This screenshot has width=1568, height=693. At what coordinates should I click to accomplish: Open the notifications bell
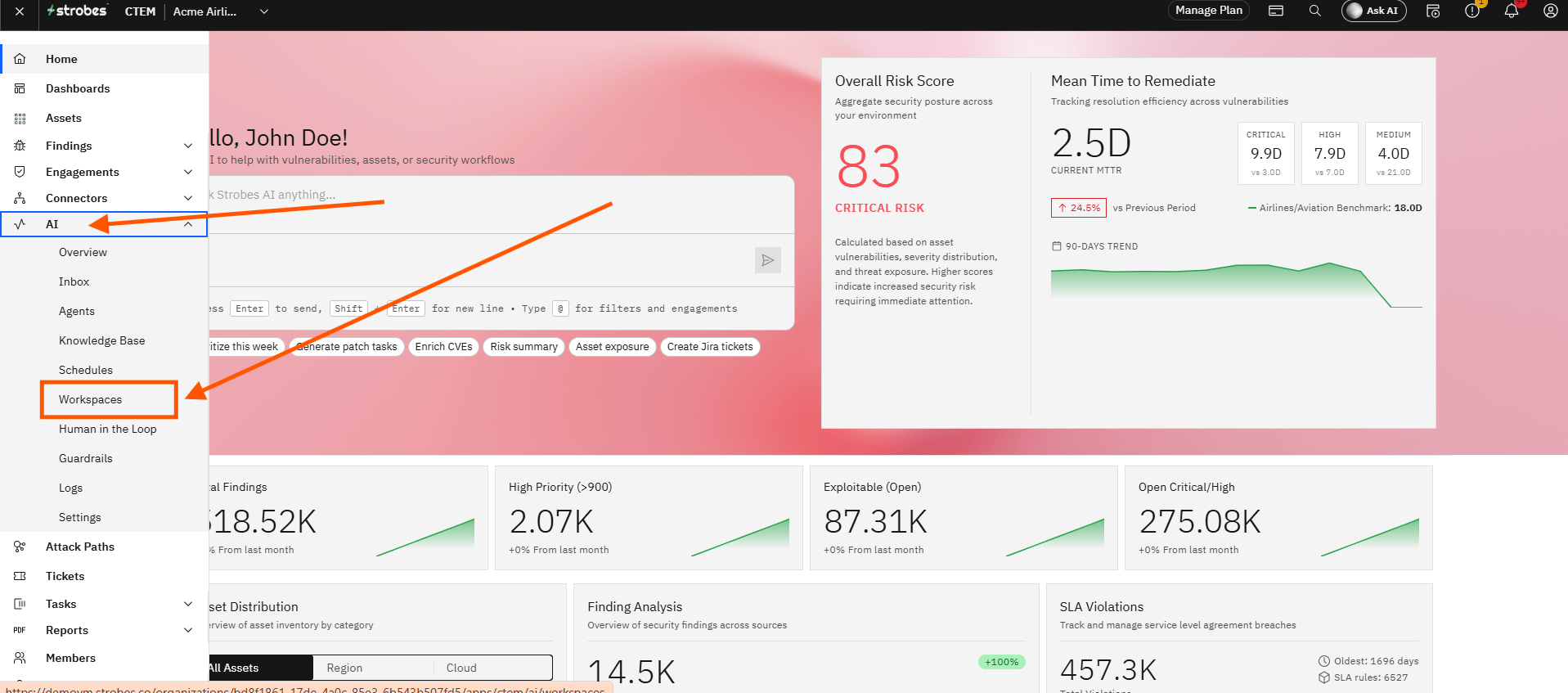(1512, 11)
